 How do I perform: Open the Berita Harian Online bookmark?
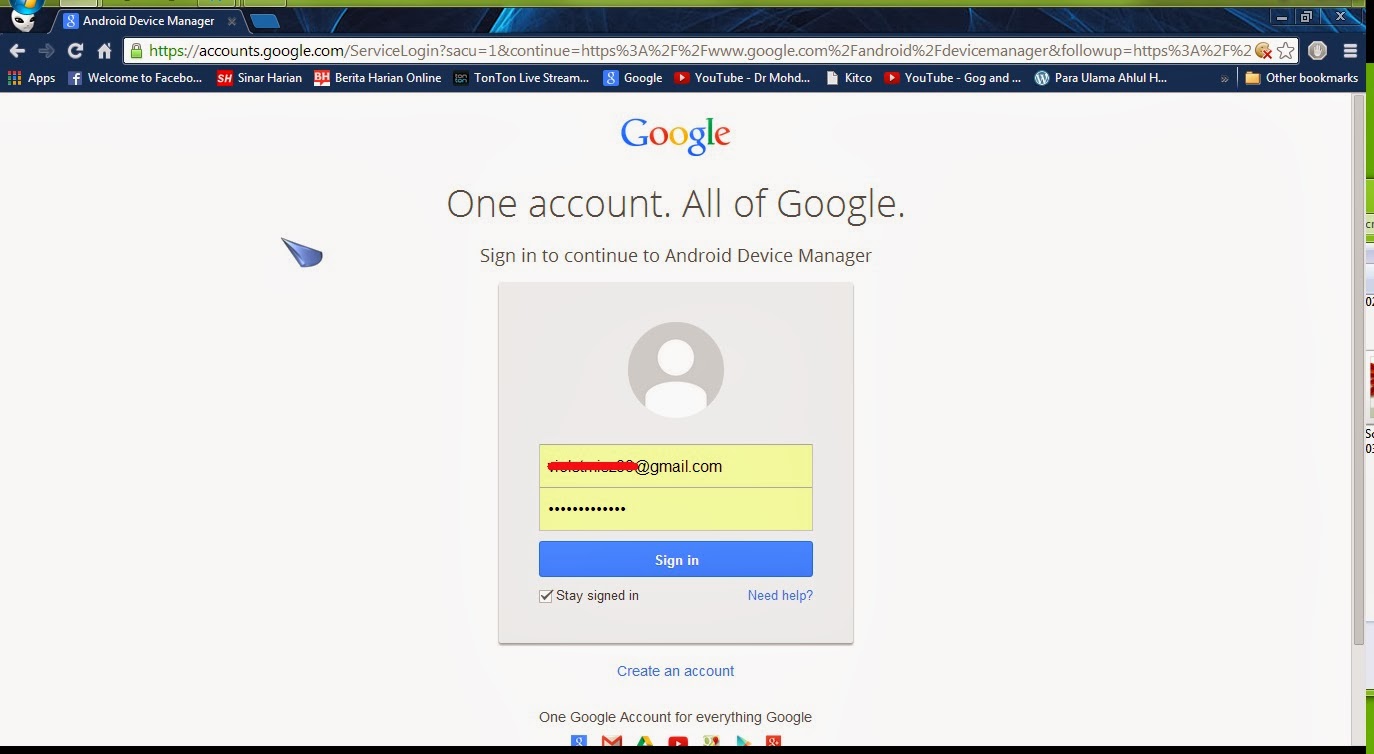click(377, 77)
